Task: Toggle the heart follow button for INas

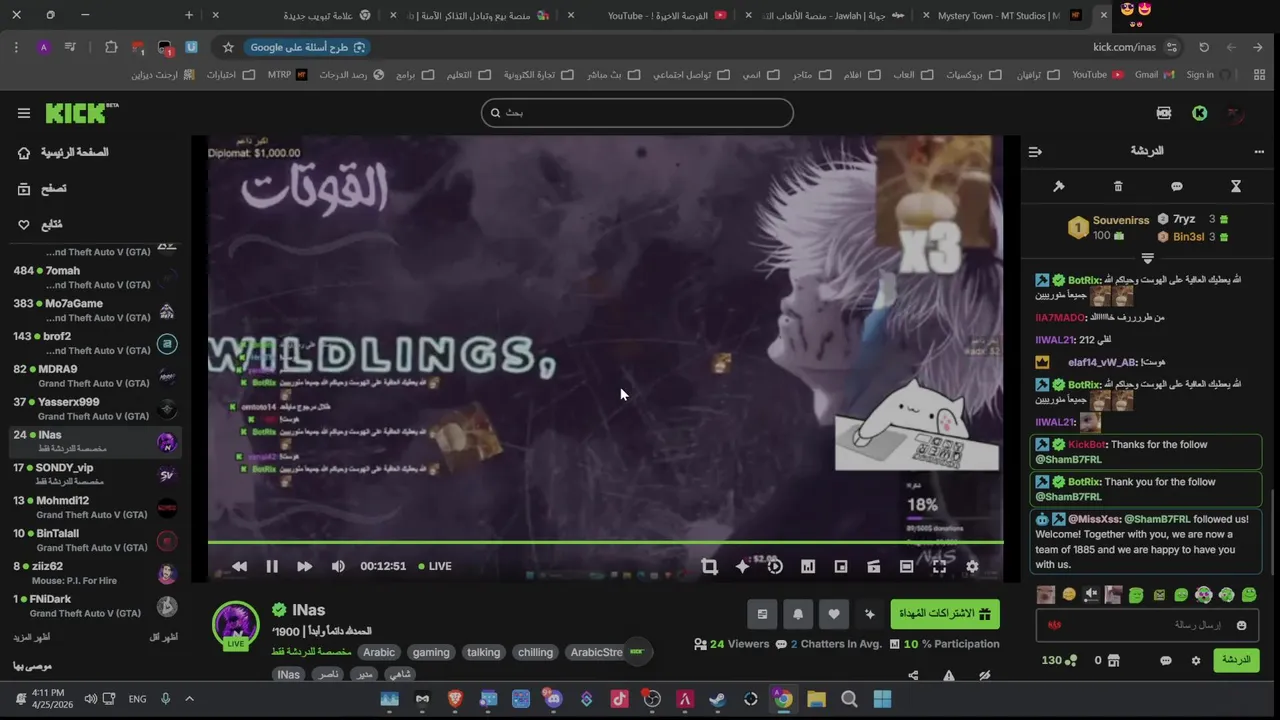Action: pos(834,614)
